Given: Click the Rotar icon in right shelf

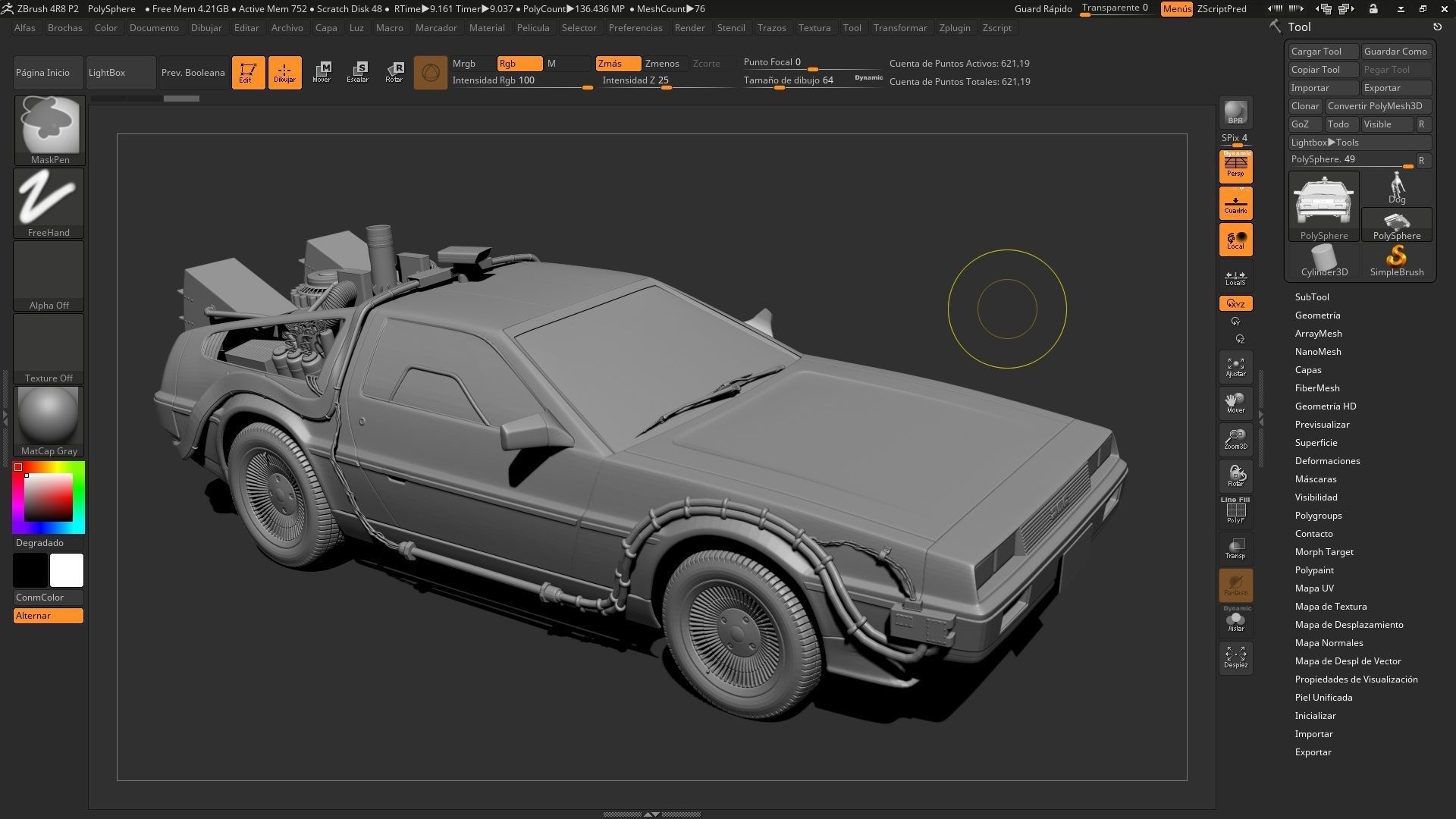Looking at the screenshot, I should point(1236,476).
